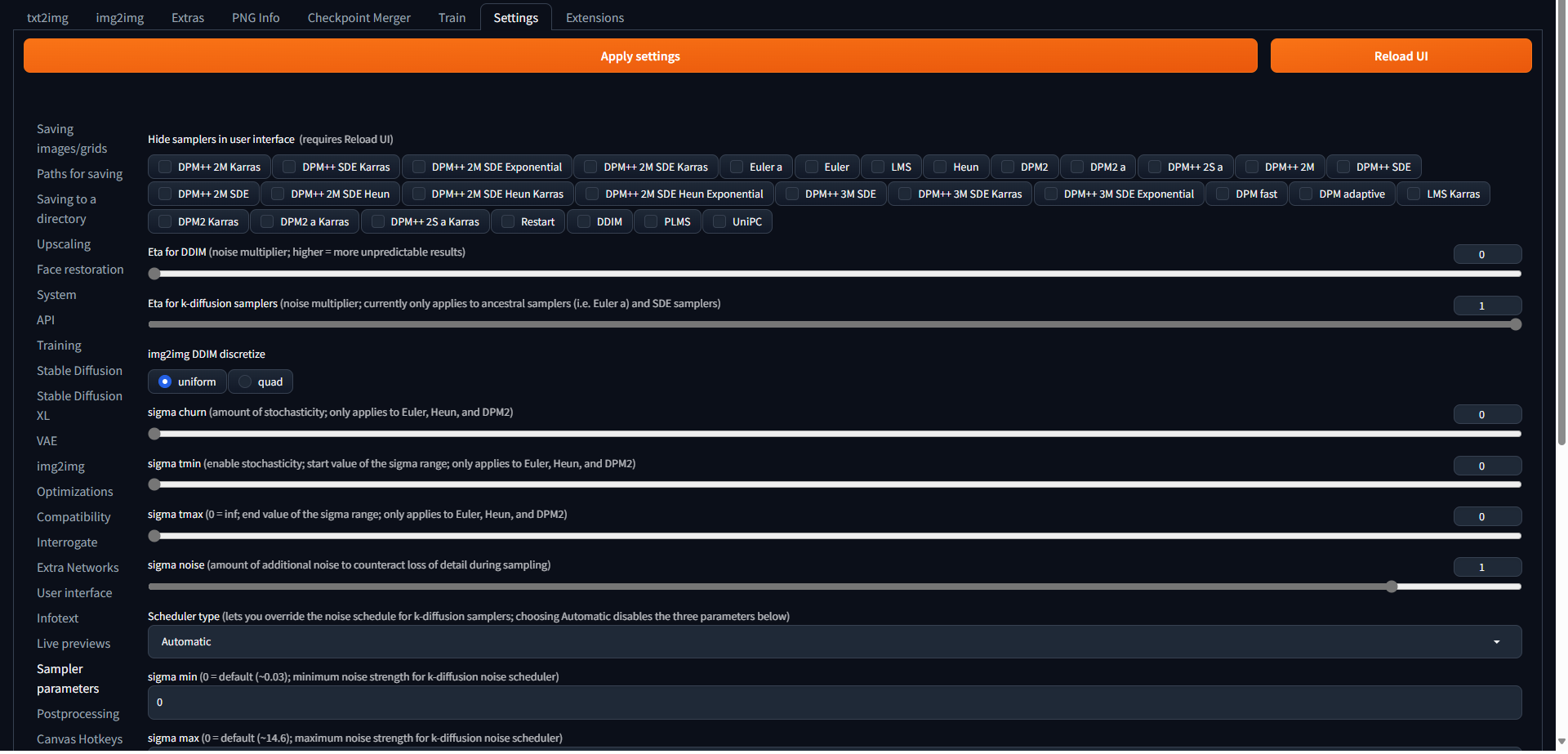Select the uniform discretize radio option
The image size is (1568, 754).
click(x=165, y=382)
